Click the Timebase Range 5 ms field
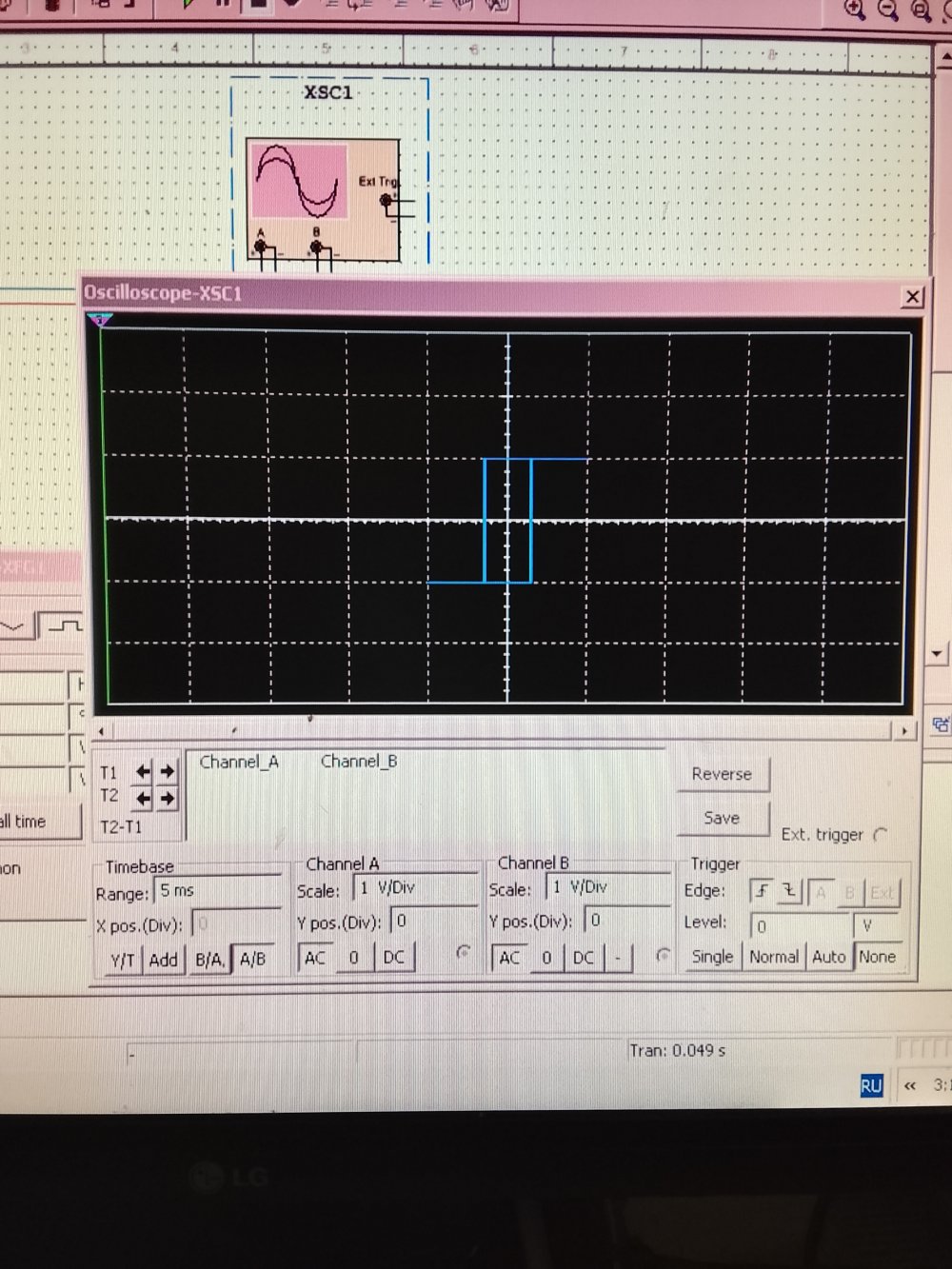 pyautogui.click(x=217, y=891)
